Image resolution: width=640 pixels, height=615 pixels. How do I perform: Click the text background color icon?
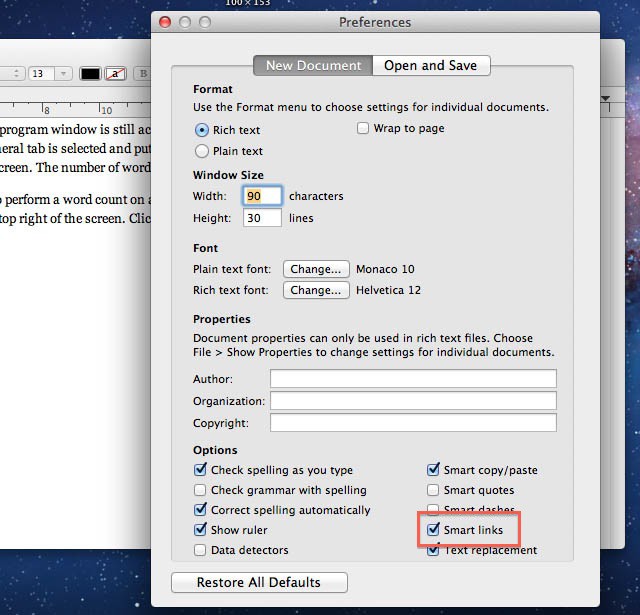(116, 74)
